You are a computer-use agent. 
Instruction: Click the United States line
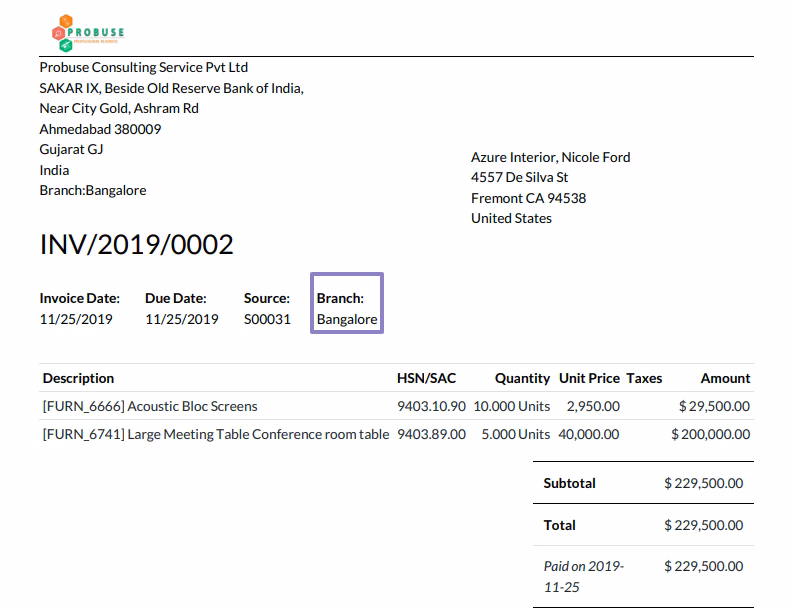point(511,218)
